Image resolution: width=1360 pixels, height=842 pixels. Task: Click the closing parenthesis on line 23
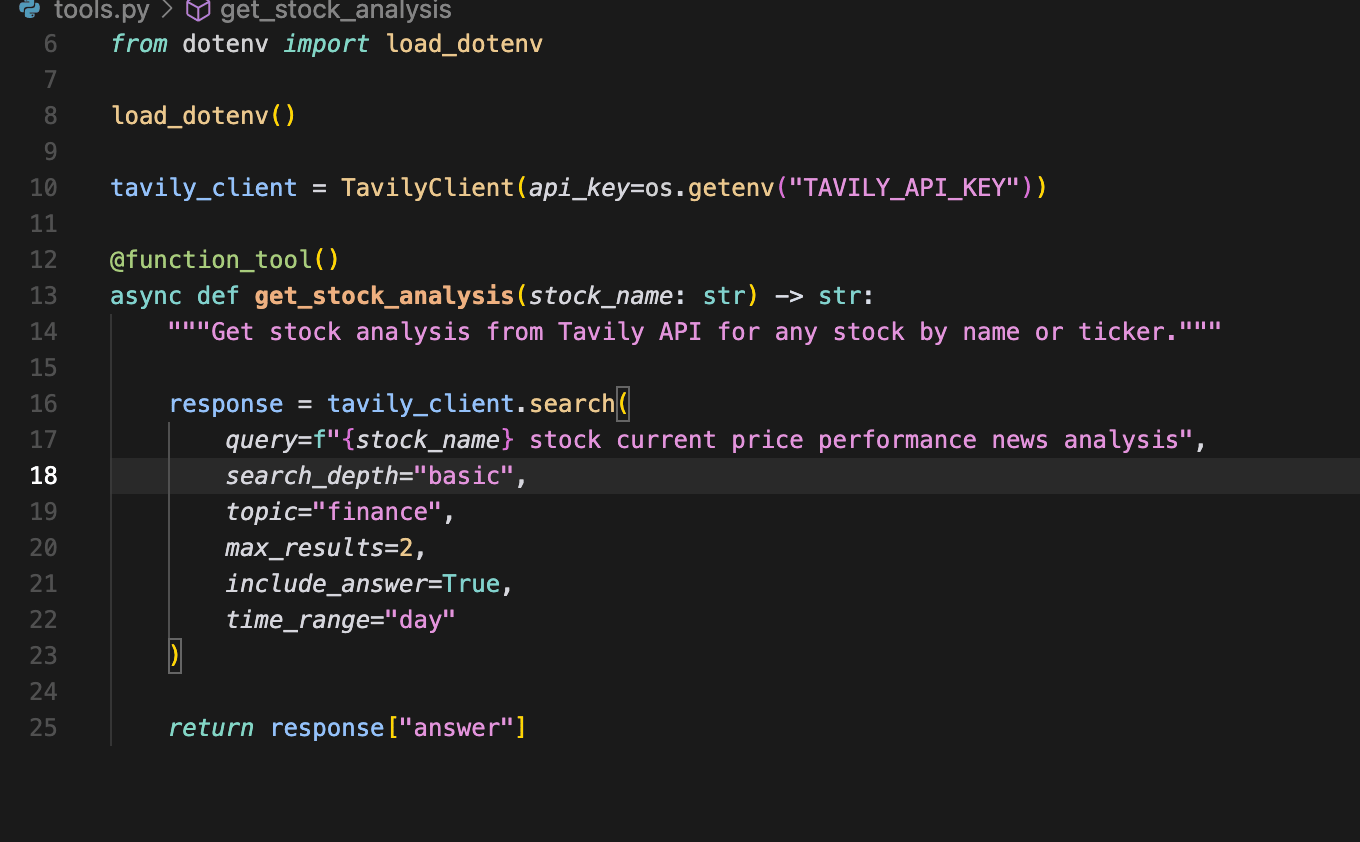coord(175,656)
